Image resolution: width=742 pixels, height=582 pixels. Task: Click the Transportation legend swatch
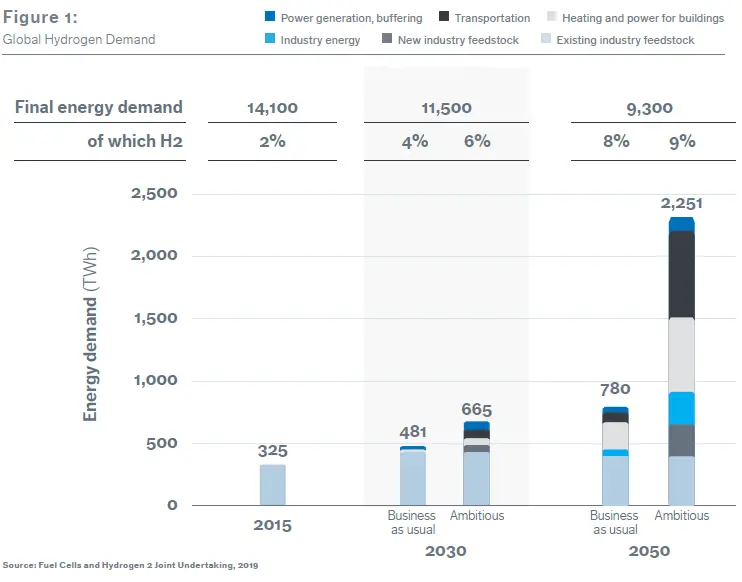pyautogui.click(x=443, y=18)
